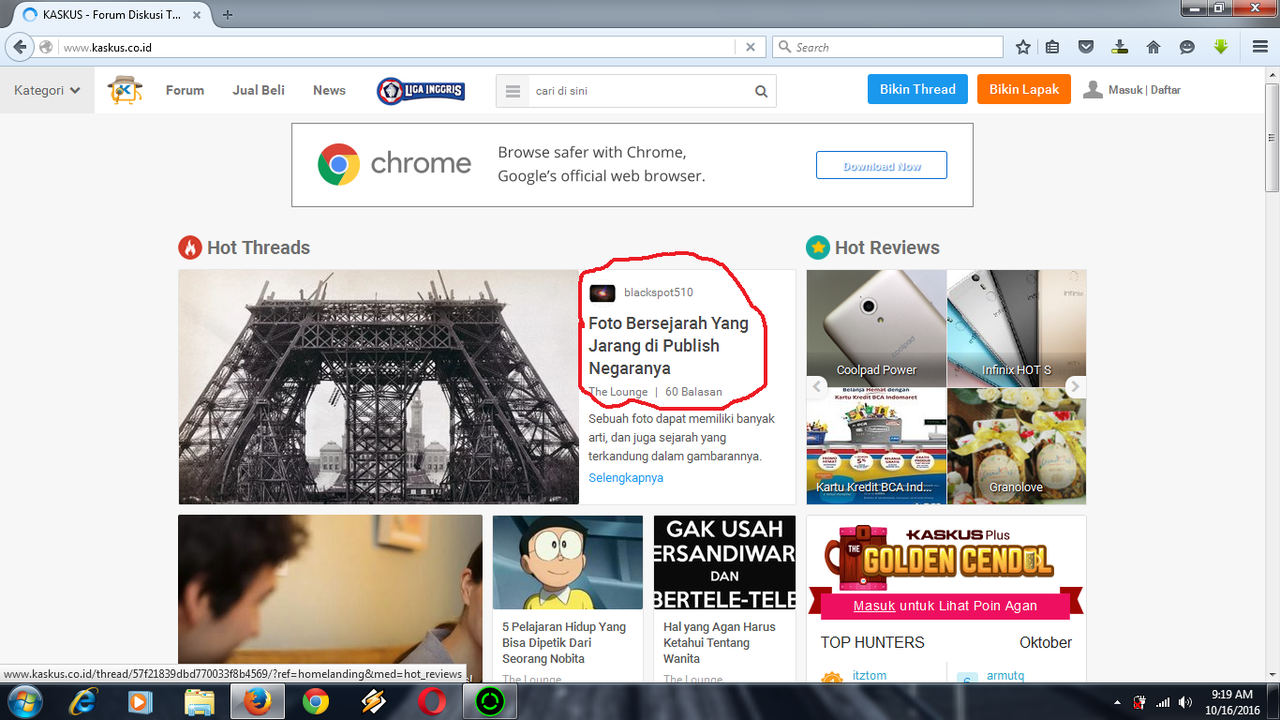Viewport: 1280px width, 720px height.
Task: Click the Pocket icon in toolbar
Action: (1086, 47)
